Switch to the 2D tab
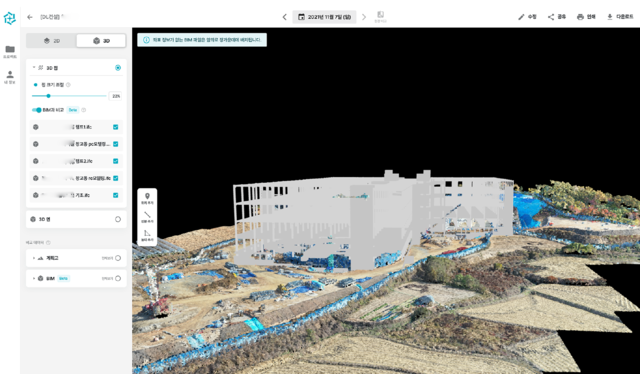Viewport: 640px width, 374px height. (52, 41)
